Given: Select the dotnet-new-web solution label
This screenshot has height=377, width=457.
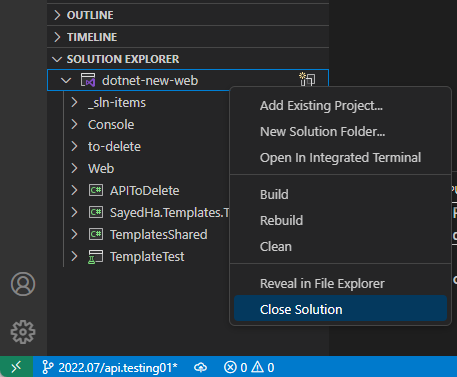Looking at the screenshot, I should [150, 81].
